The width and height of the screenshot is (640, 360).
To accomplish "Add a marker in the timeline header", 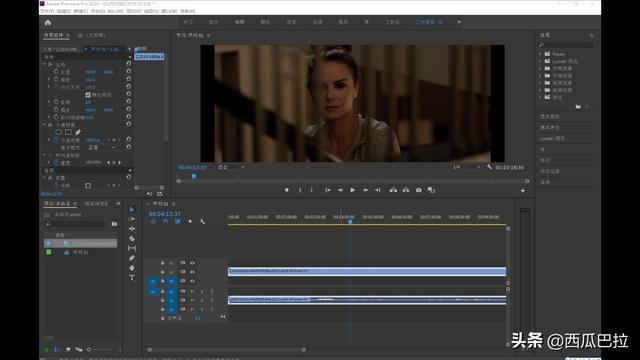I will (190, 221).
